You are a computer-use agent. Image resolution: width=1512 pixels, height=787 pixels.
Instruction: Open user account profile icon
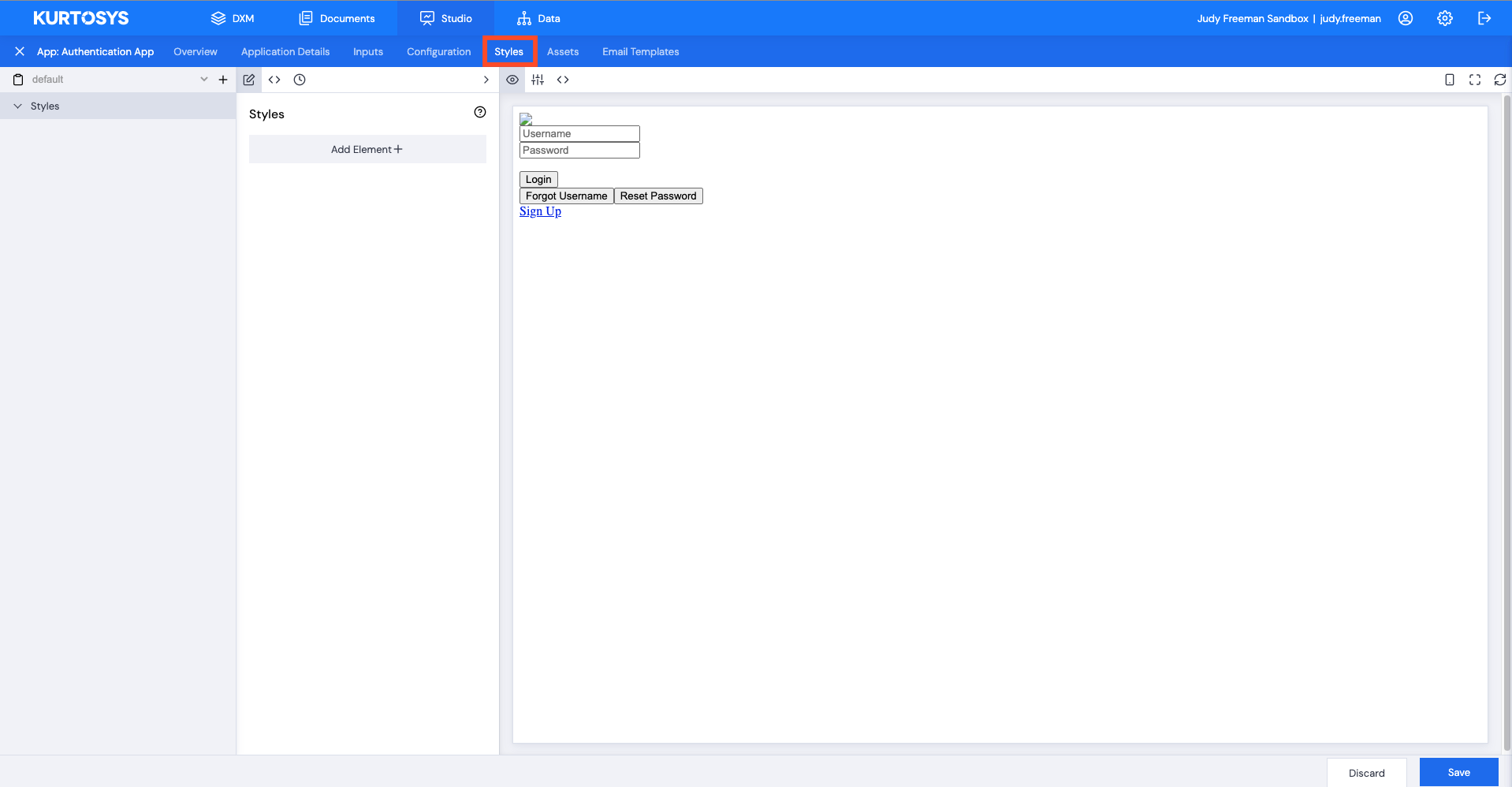[x=1406, y=18]
